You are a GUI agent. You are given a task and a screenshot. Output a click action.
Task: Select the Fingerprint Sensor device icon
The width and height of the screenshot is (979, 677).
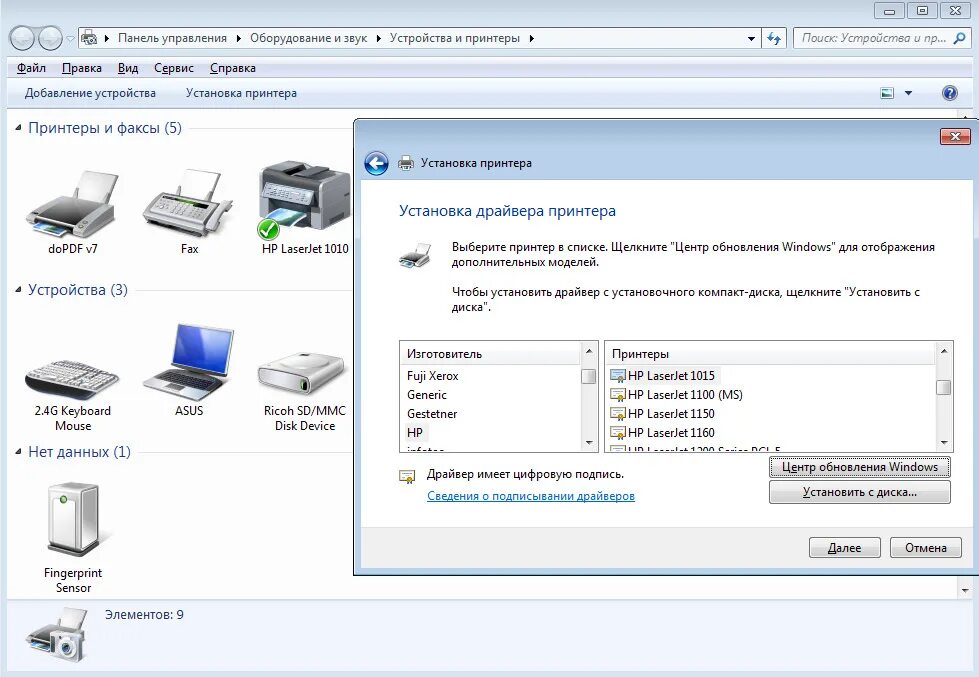point(73,520)
